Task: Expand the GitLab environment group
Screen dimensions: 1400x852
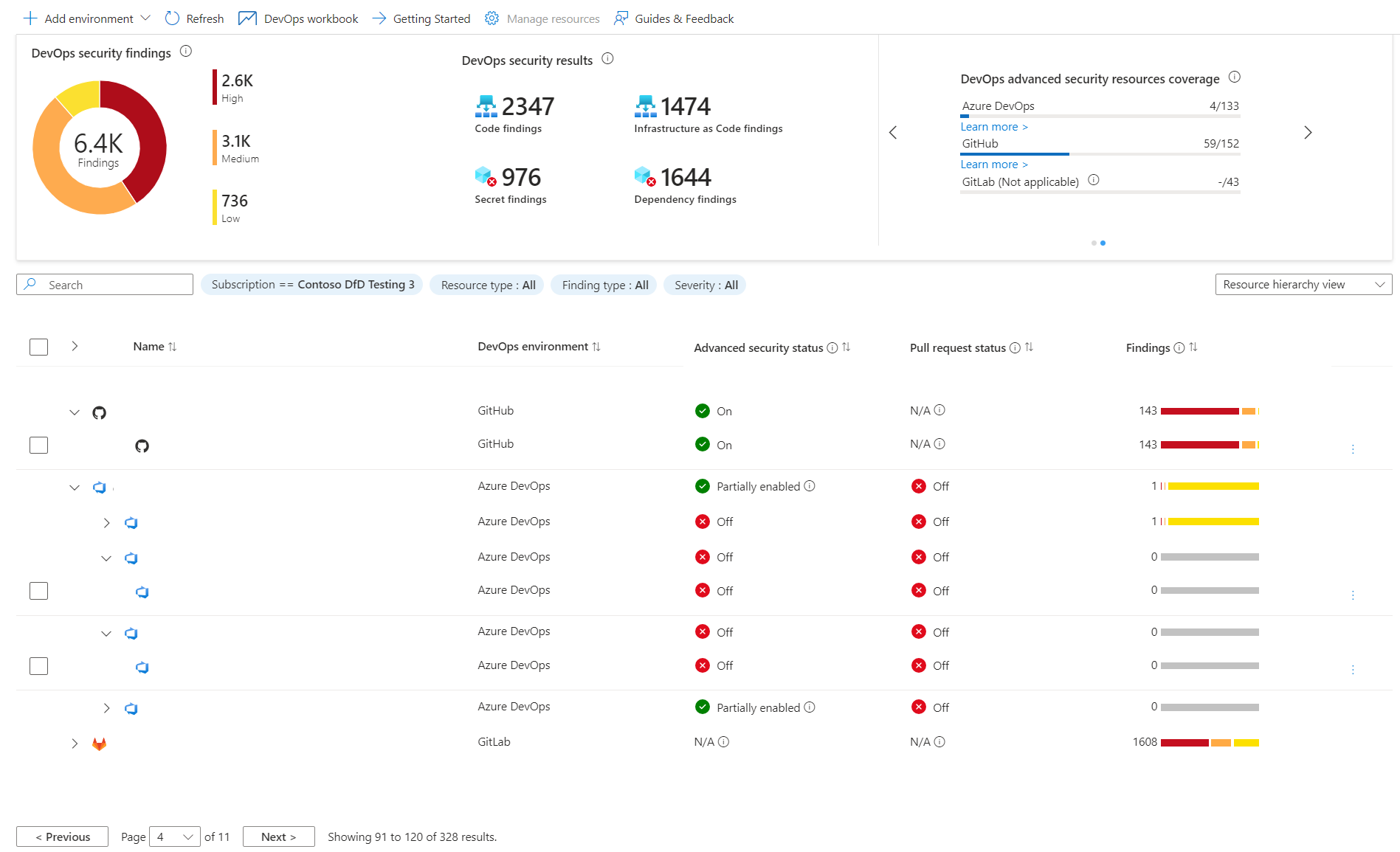Action: (74, 744)
